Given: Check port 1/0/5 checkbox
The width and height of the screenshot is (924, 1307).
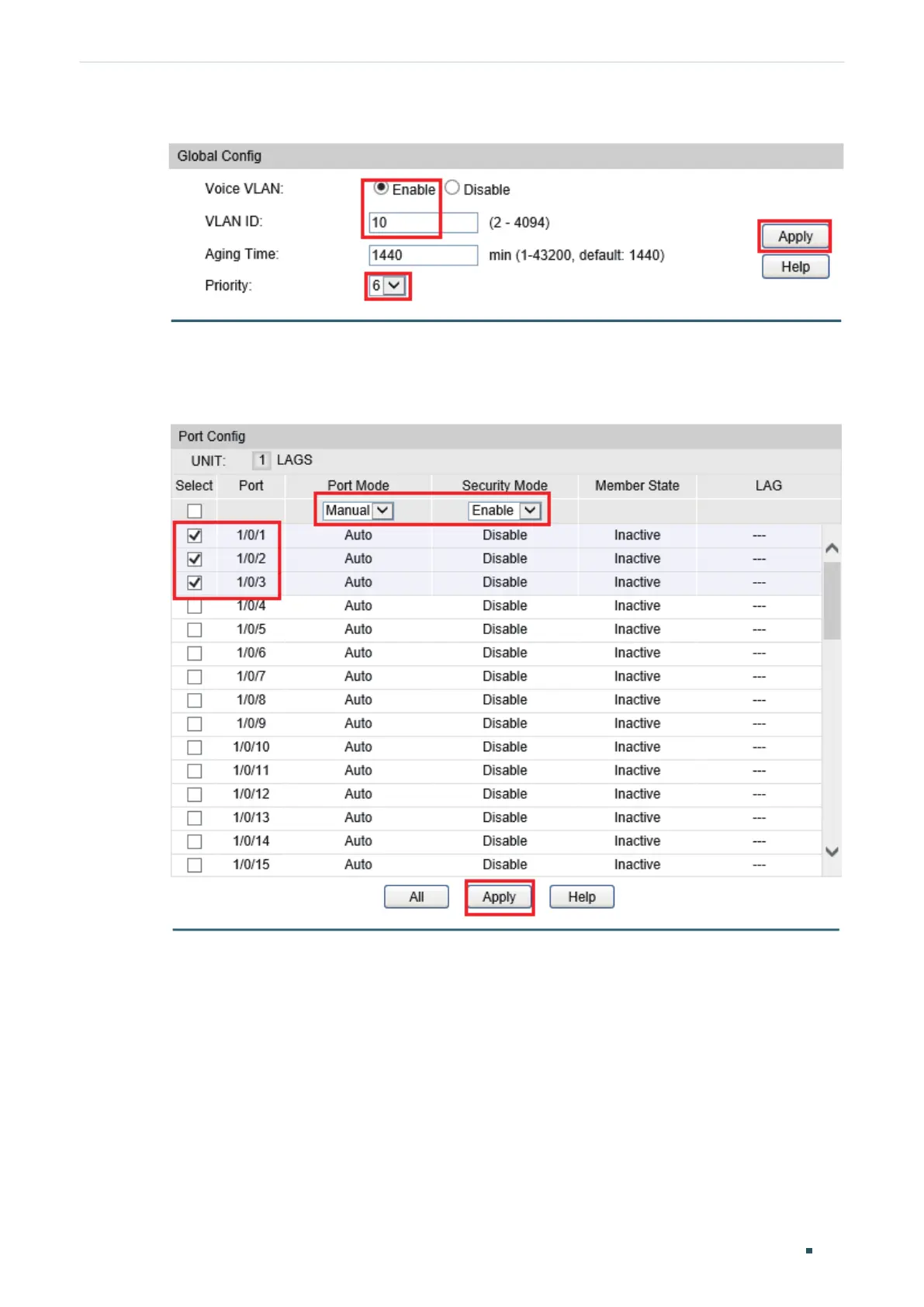Looking at the screenshot, I should [x=195, y=629].
